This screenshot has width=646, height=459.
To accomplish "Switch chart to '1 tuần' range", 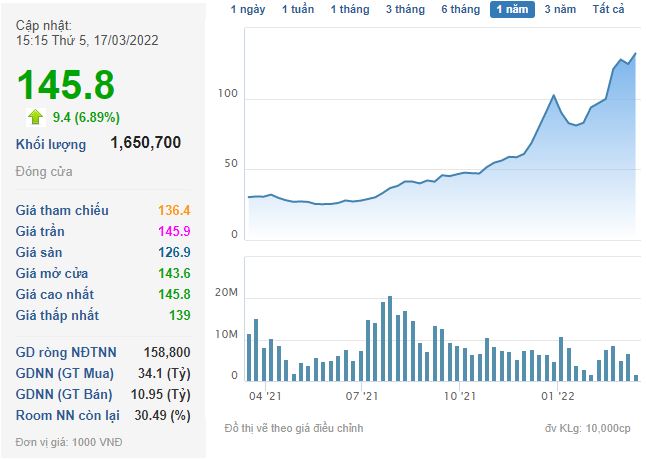I will (x=298, y=10).
